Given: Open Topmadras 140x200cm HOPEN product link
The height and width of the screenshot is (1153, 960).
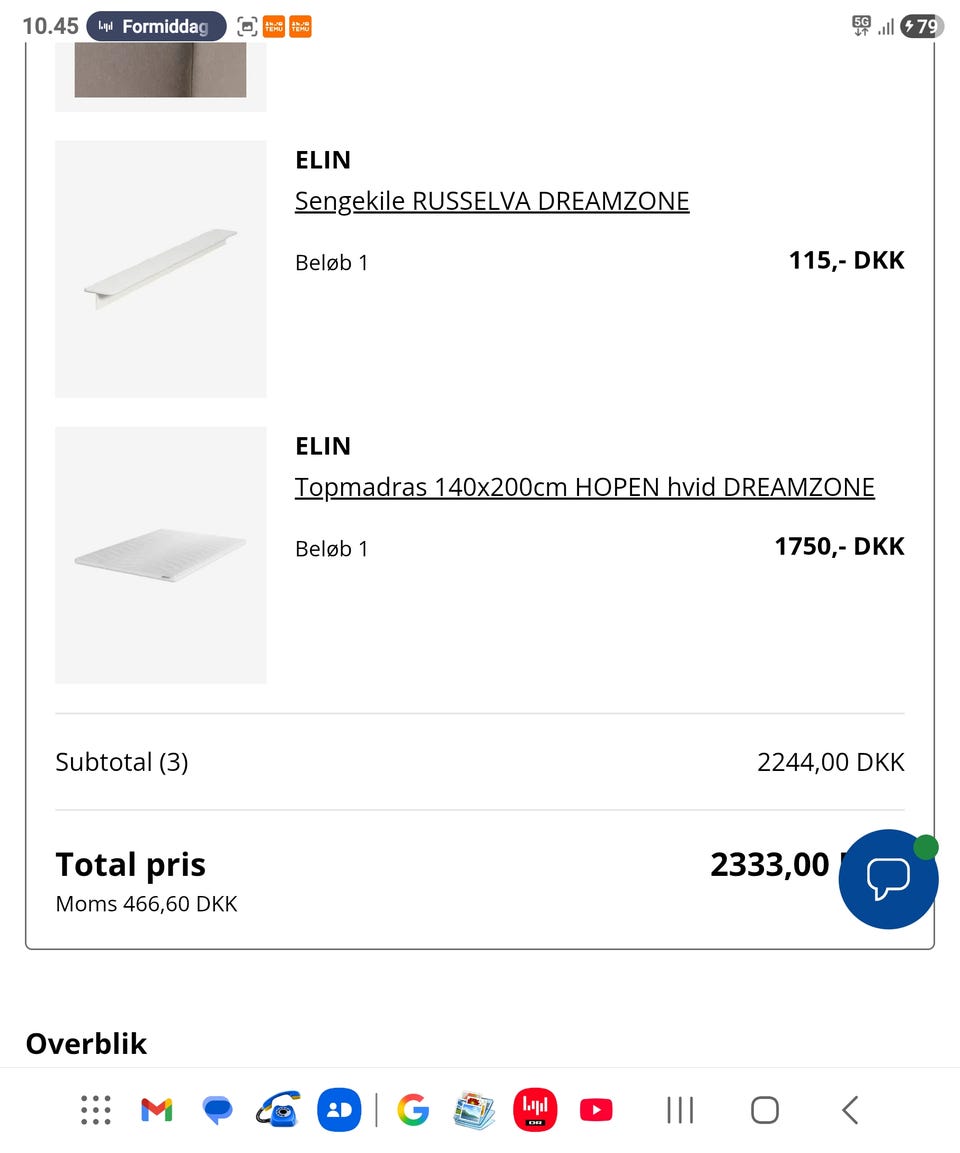Looking at the screenshot, I should tap(584, 487).
